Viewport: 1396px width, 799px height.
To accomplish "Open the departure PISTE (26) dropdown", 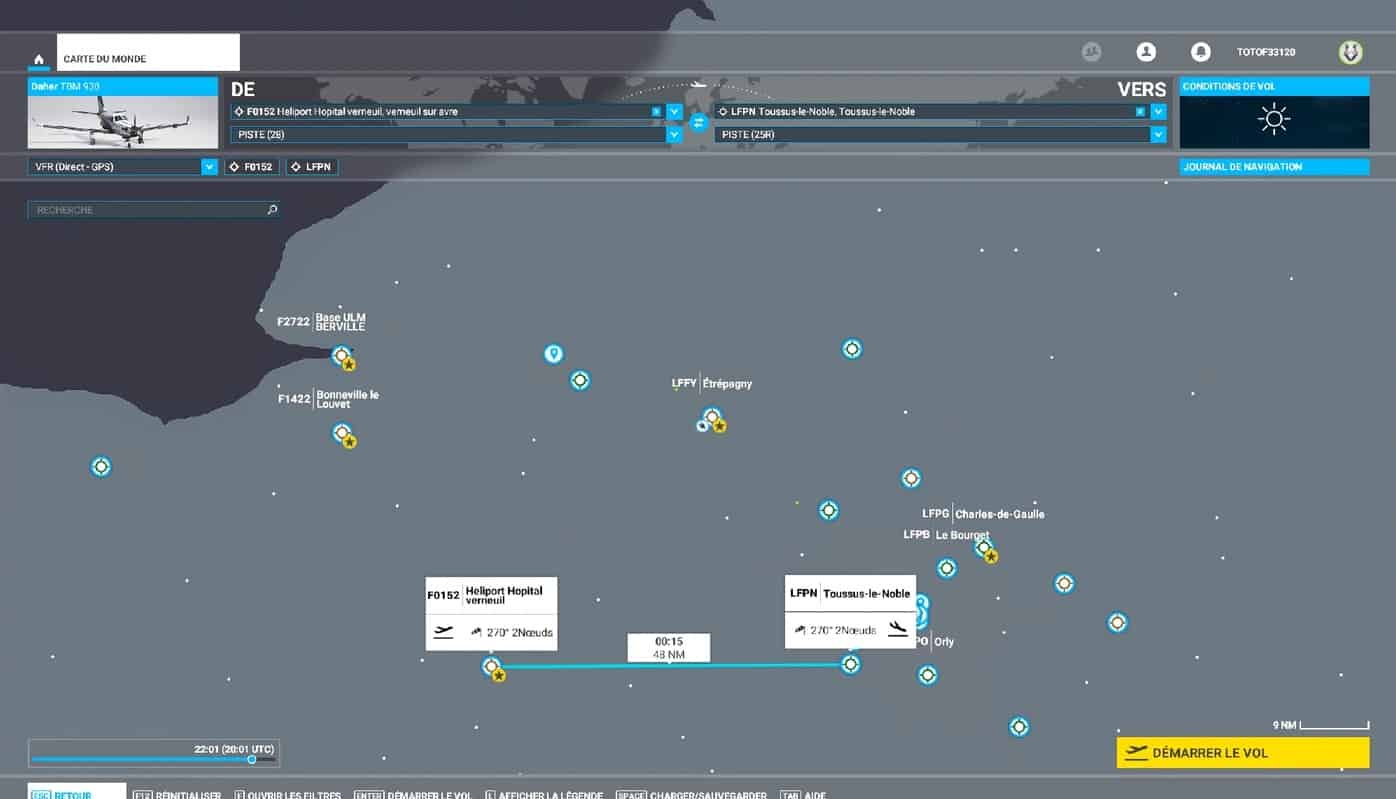I will click(x=674, y=134).
